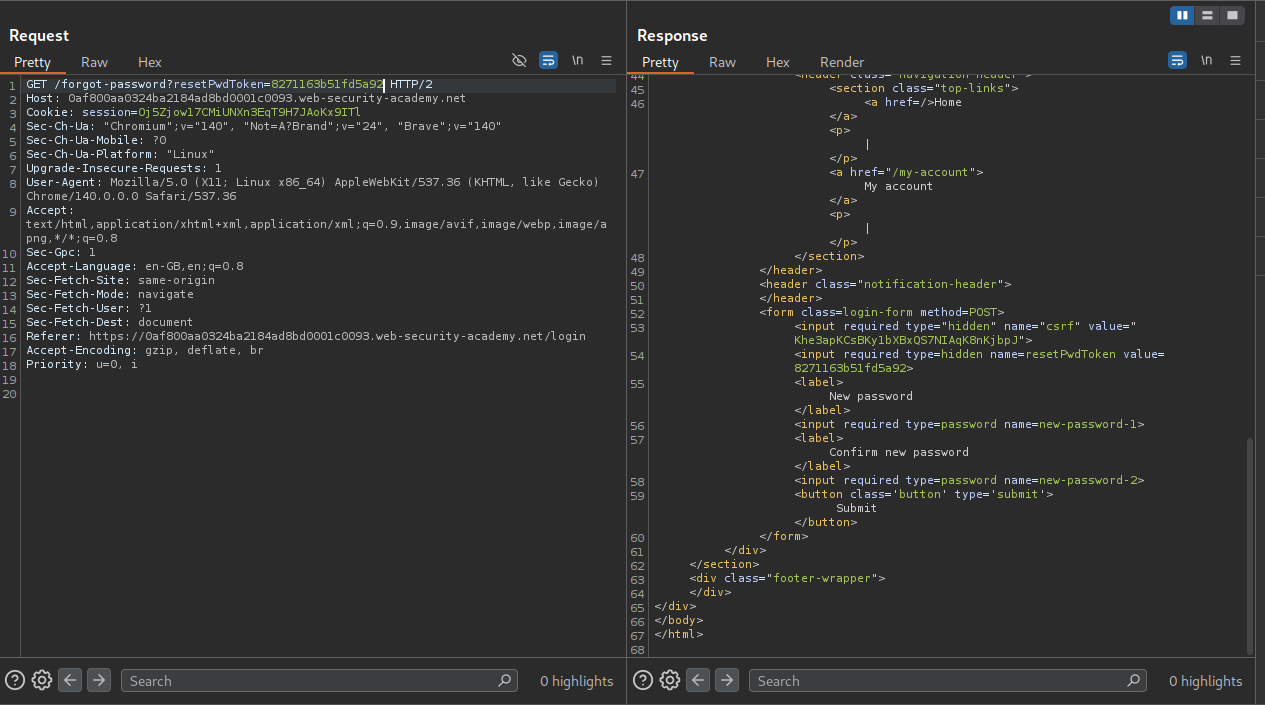Image resolution: width=1265 pixels, height=705 pixels.
Task: Toggle the crossed-eye visibility icon in Request panel
Action: pos(519,61)
